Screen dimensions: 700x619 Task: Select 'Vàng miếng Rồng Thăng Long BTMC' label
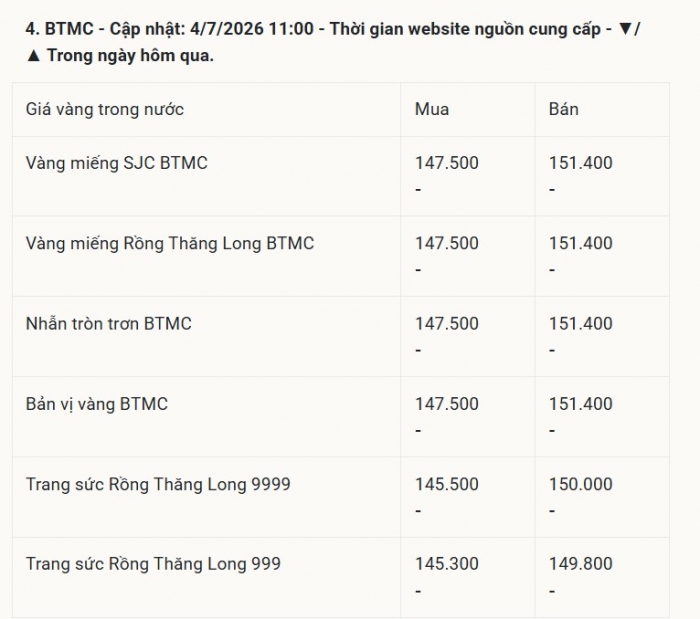[170, 243]
